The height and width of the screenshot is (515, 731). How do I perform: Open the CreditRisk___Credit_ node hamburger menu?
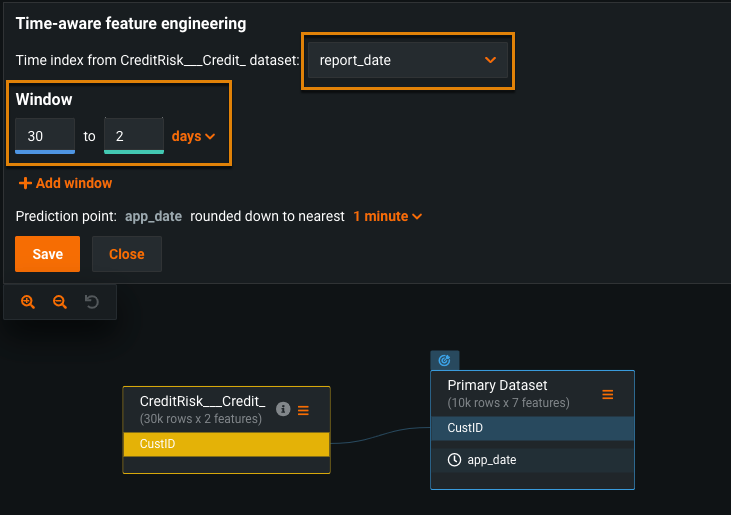click(304, 409)
